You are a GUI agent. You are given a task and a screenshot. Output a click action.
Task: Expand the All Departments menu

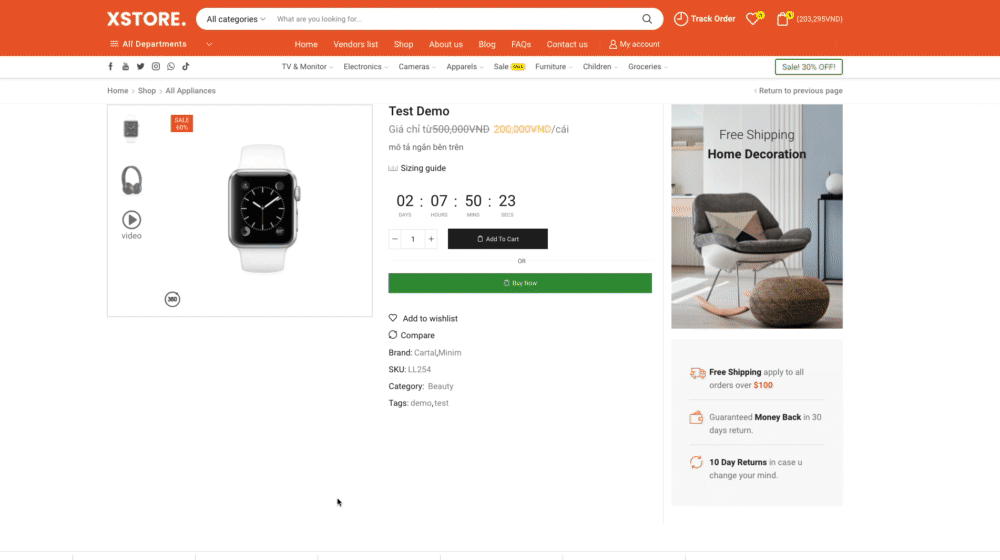161,44
